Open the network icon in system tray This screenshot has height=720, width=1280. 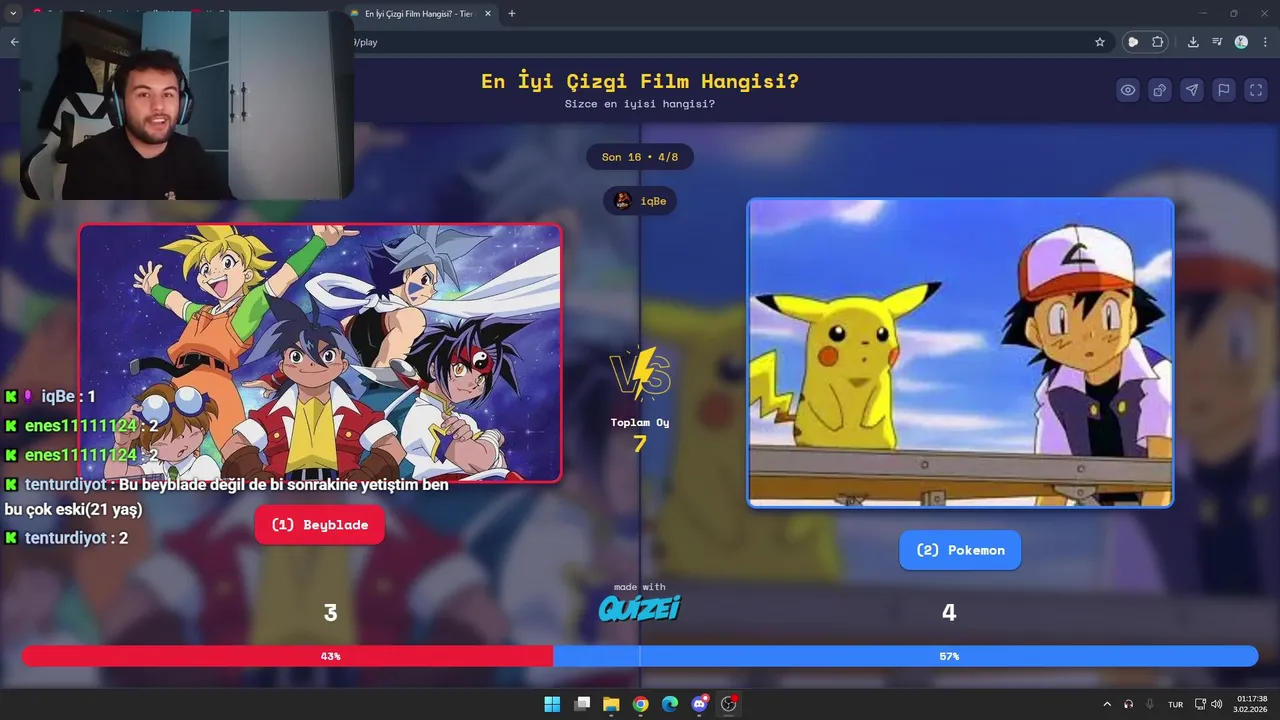[1201, 704]
